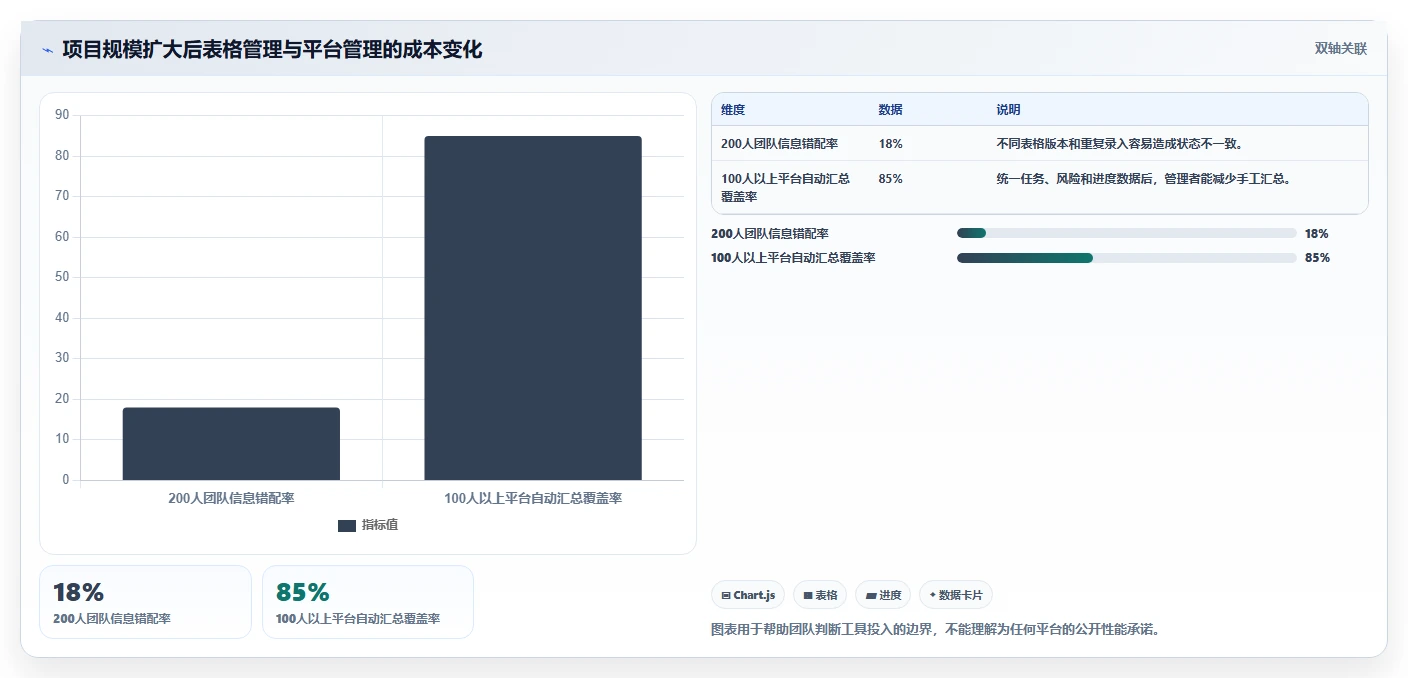Image resolution: width=1408 pixels, height=678 pixels.
Task: Click the 85% value beside progress bar
Action: click(1317, 258)
